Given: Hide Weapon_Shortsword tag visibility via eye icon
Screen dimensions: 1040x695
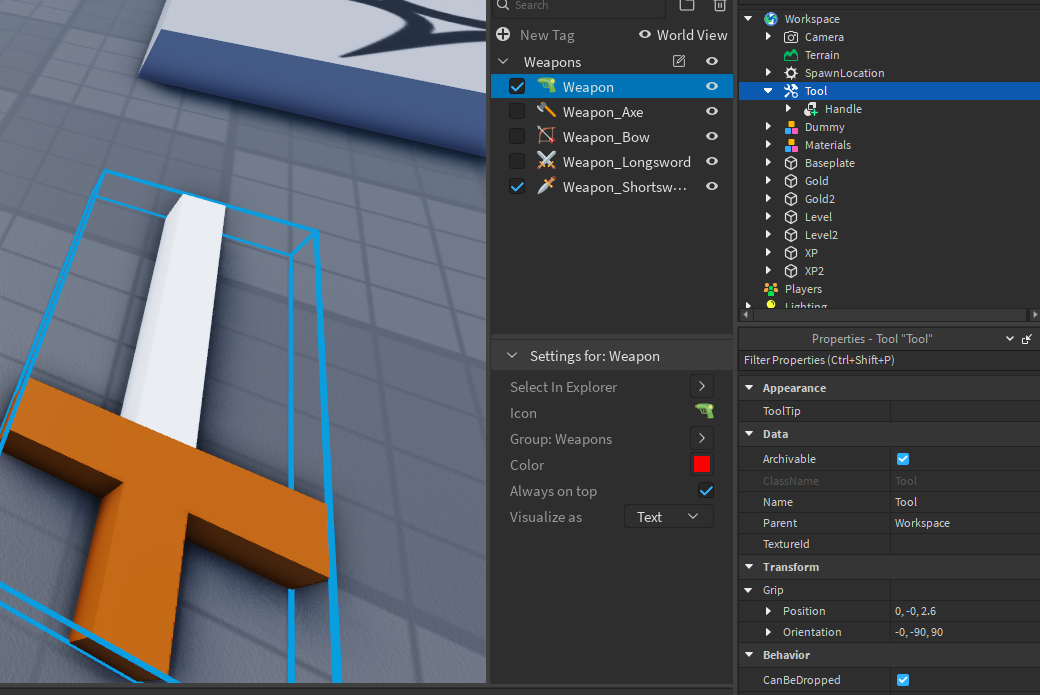Looking at the screenshot, I should [712, 187].
